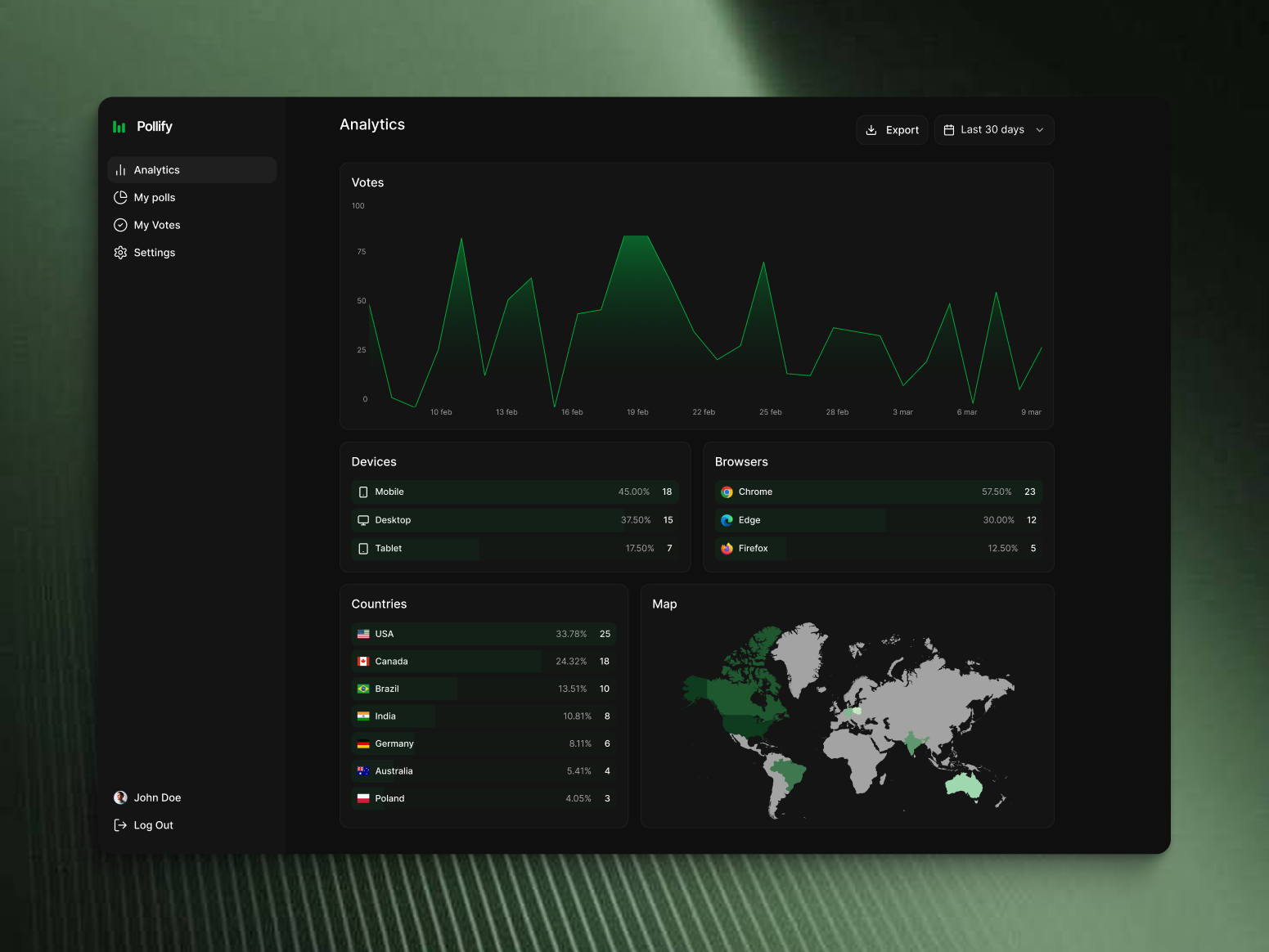Image resolution: width=1269 pixels, height=952 pixels.
Task: Click the '33.78%' USA value
Action: pyautogui.click(x=571, y=634)
